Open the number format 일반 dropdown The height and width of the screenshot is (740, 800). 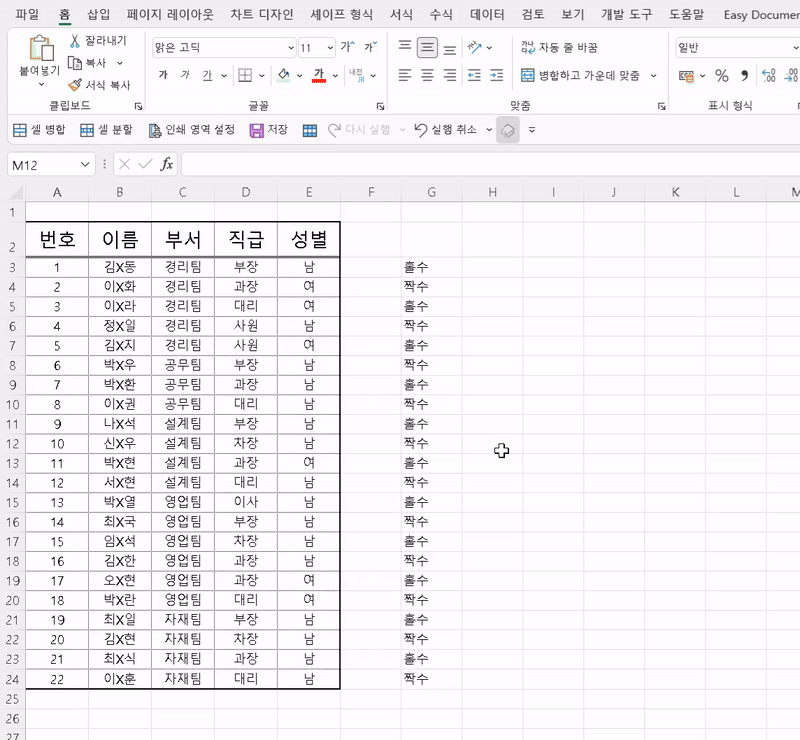[795, 47]
